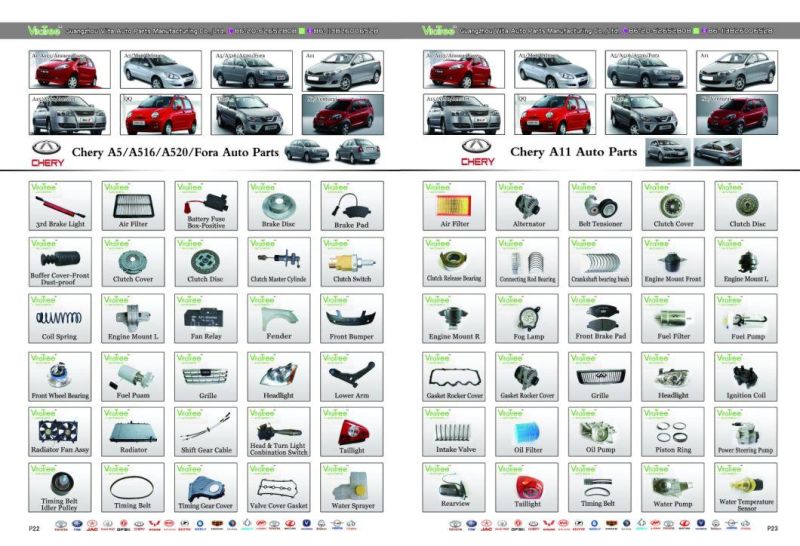The image size is (800, 546).
Task: Click the 'Chery A5/A516/A520/Fora Auto Parts' heading
Action: click(176, 152)
